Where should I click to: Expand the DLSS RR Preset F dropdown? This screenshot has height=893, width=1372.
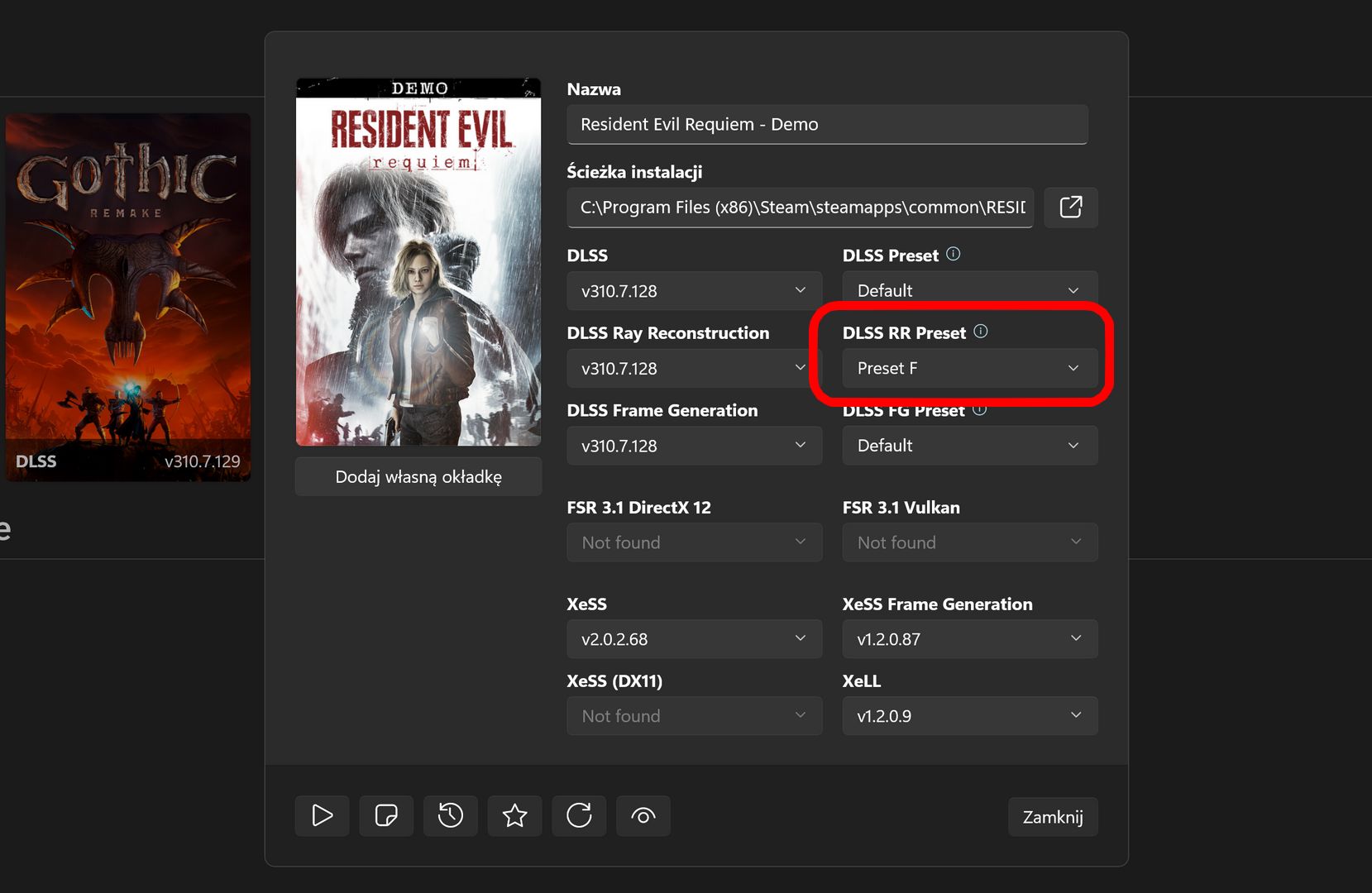970,368
